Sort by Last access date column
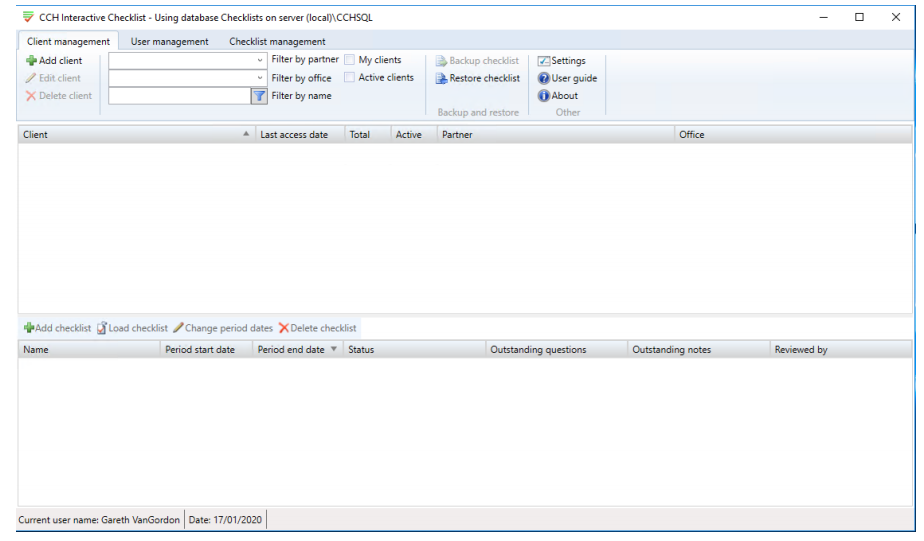This screenshot has height=541, width=924. [x=300, y=134]
